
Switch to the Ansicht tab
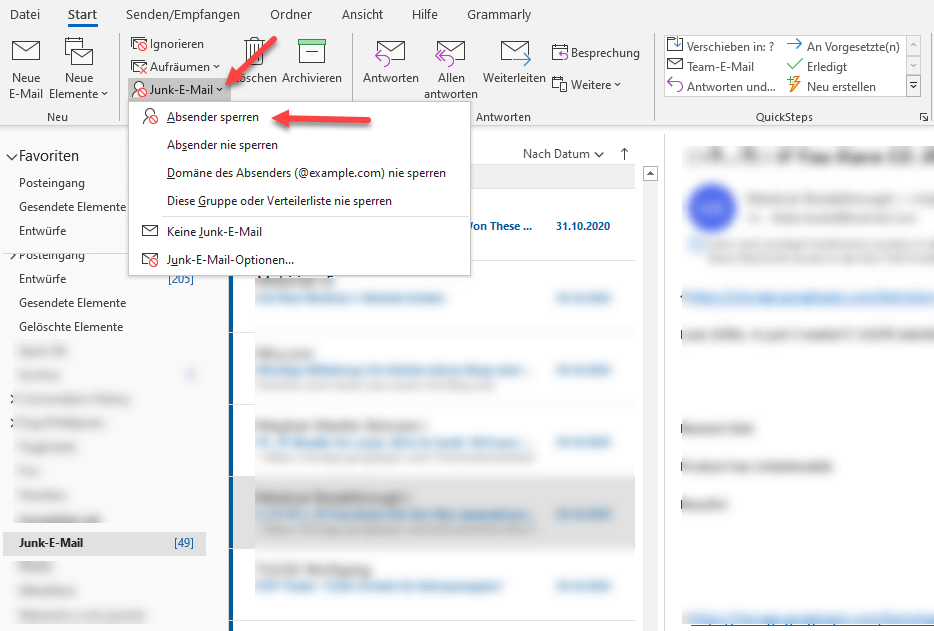[362, 14]
